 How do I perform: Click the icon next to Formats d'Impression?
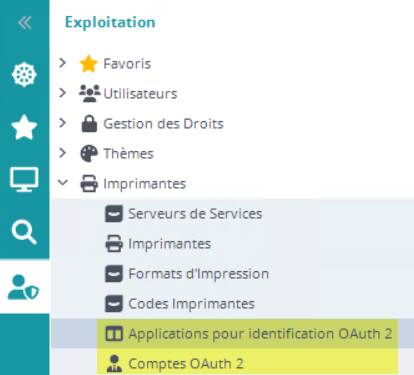[114, 274]
